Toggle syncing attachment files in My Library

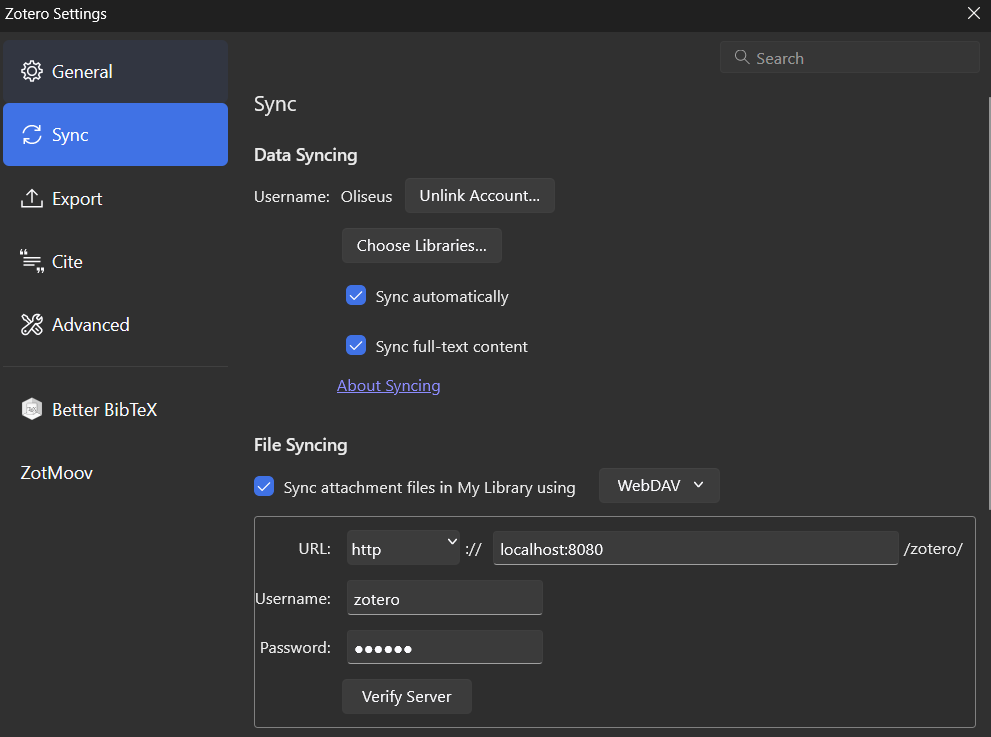(264, 486)
